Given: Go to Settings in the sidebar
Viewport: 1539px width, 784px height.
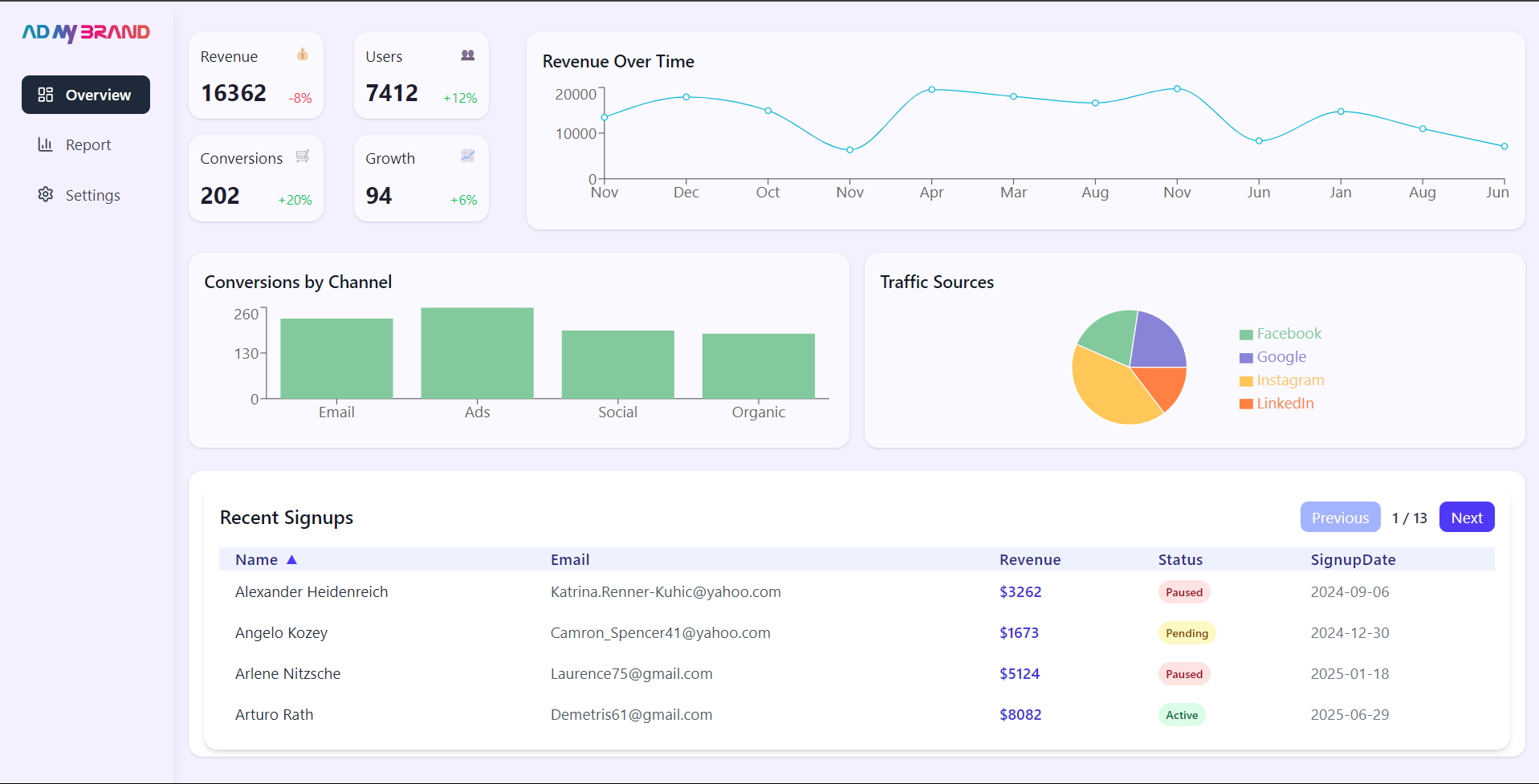Looking at the screenshot, I should (x=86, y=195).
